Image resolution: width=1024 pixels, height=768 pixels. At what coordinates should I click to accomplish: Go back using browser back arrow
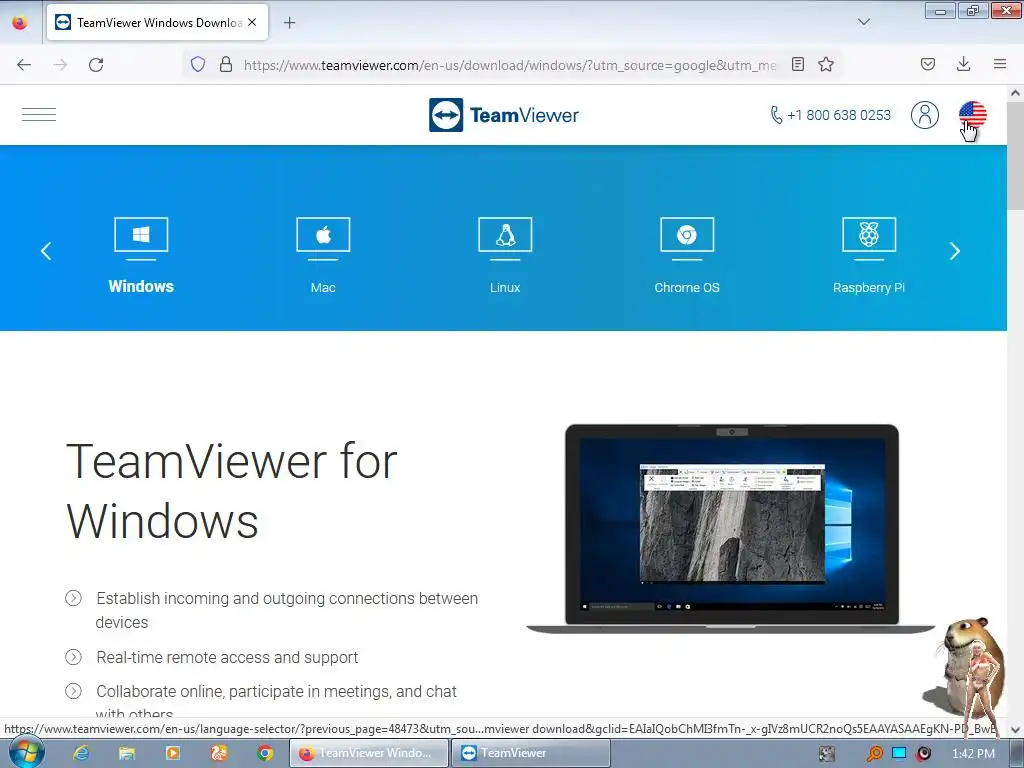tap(24, 65)
